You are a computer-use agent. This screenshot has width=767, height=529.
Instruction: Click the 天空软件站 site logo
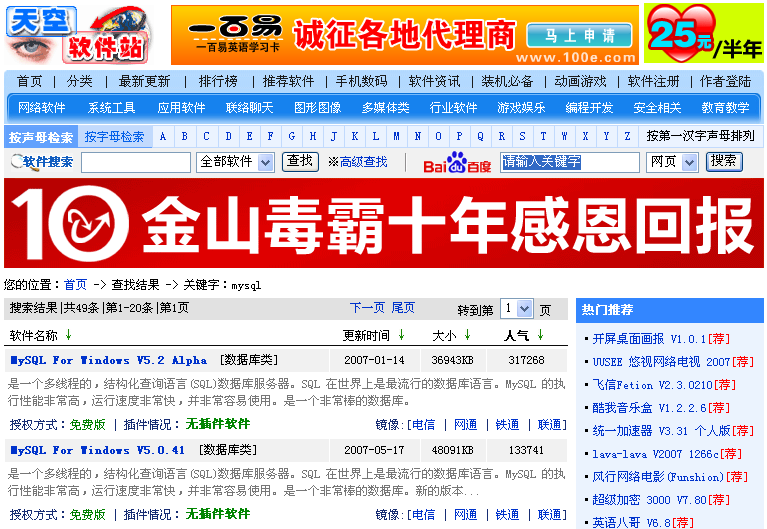coord(78,34)
